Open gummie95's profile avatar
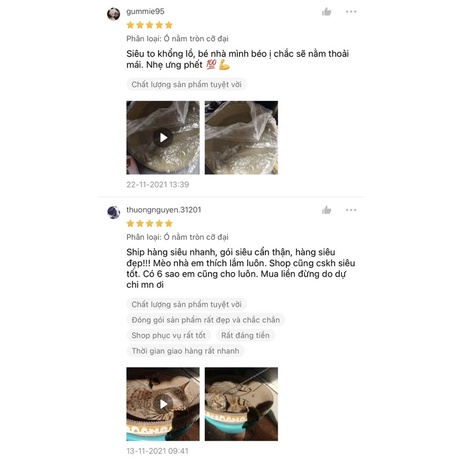 (113, 14)
